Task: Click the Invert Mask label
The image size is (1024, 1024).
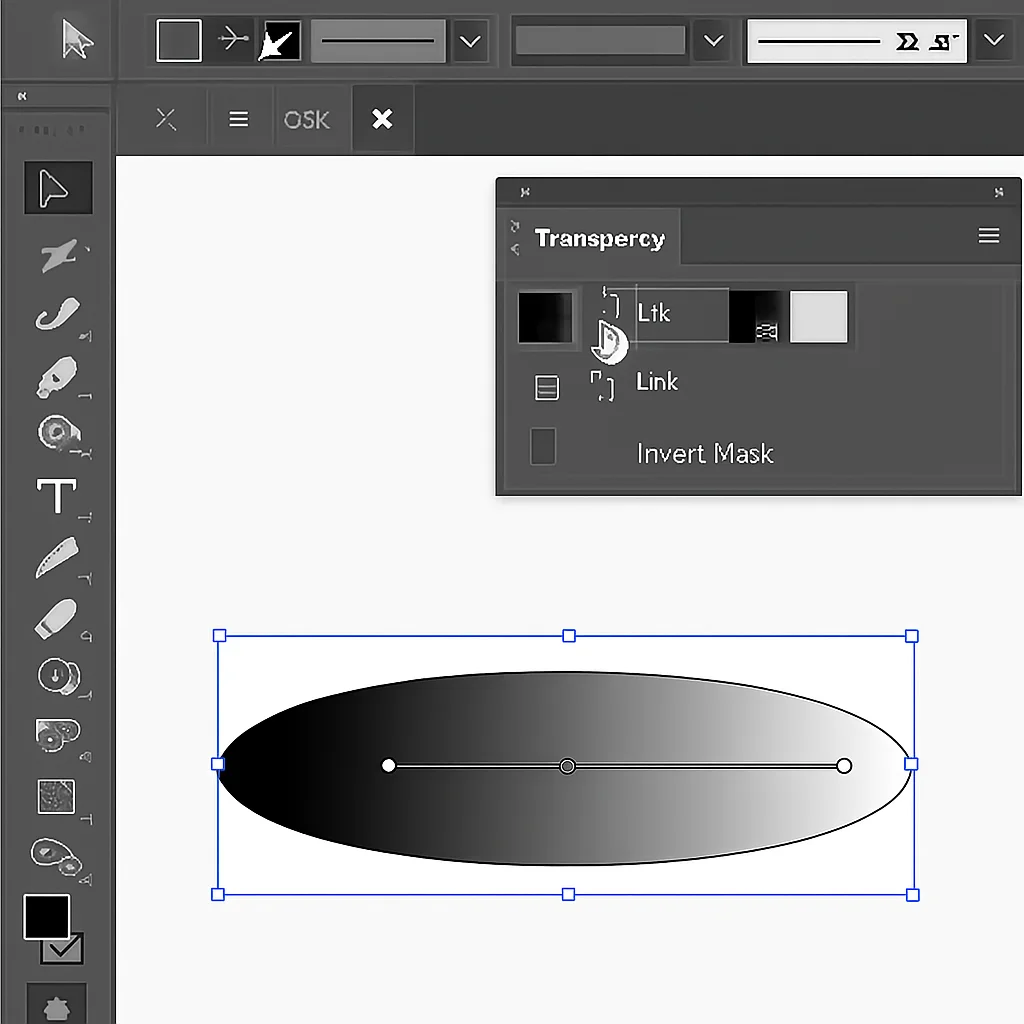Action: [705, 453]
